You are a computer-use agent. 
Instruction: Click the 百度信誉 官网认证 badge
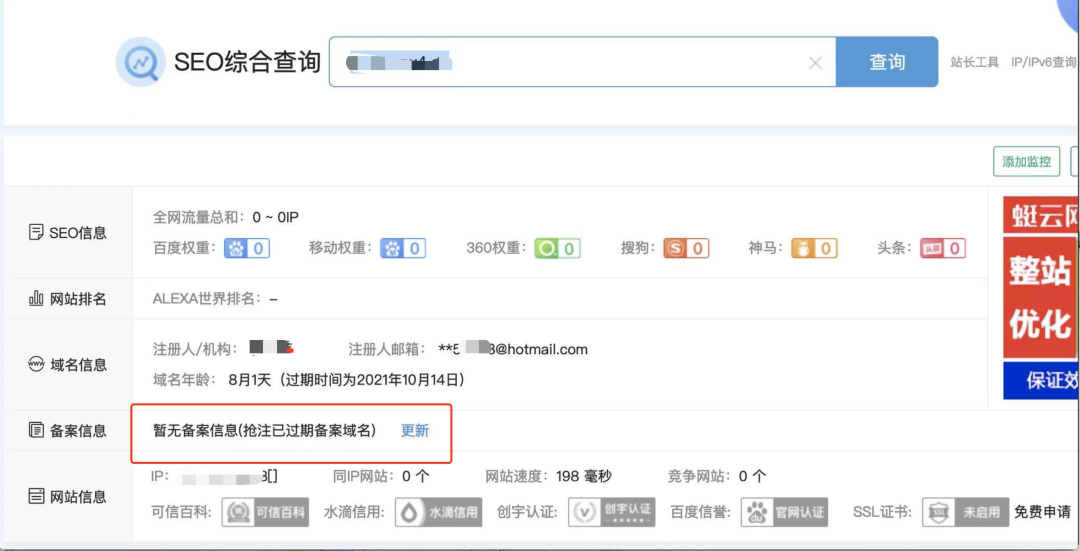coord(785,512)
